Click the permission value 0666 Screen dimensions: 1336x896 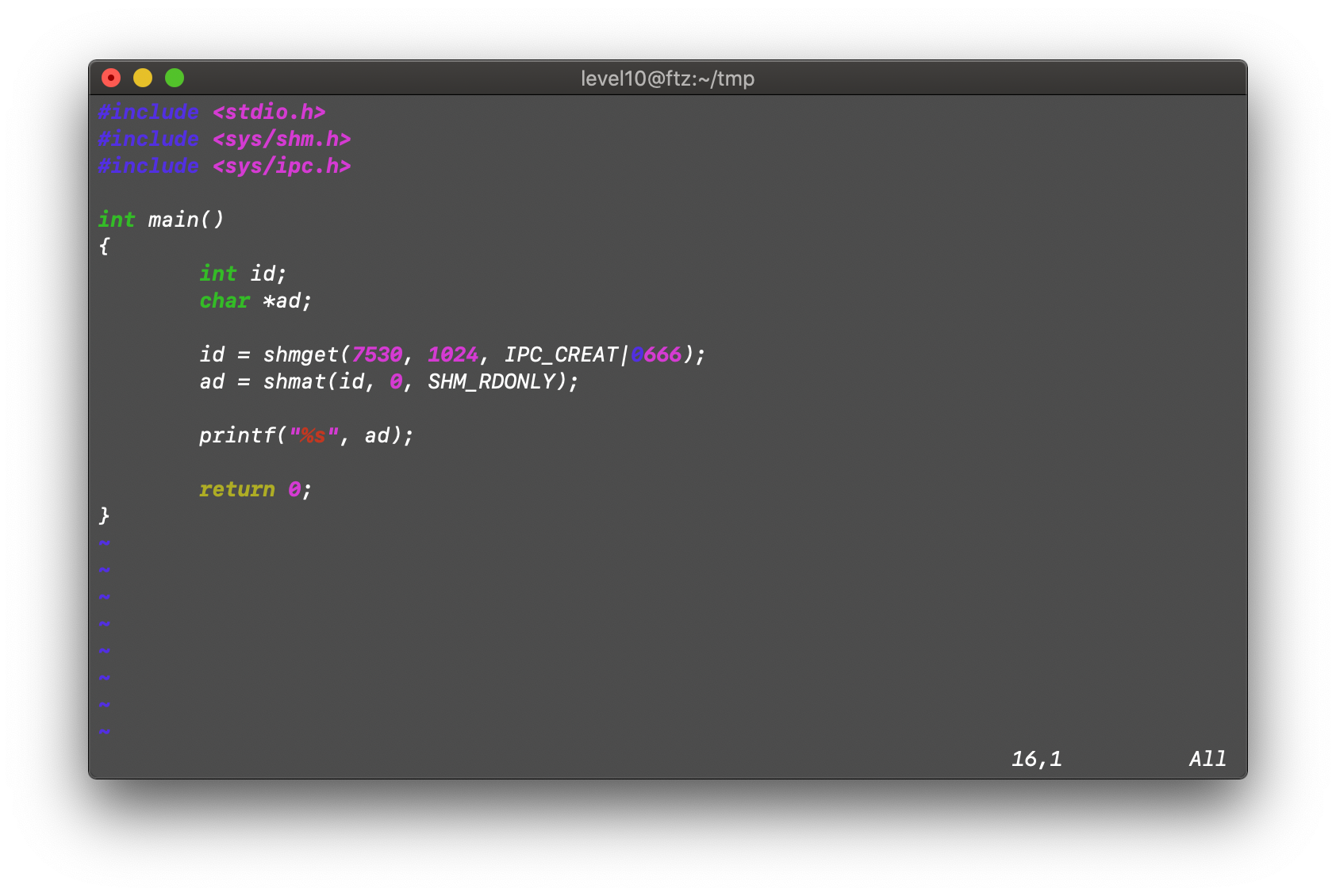pyautogui.click(x=656, y=354)
